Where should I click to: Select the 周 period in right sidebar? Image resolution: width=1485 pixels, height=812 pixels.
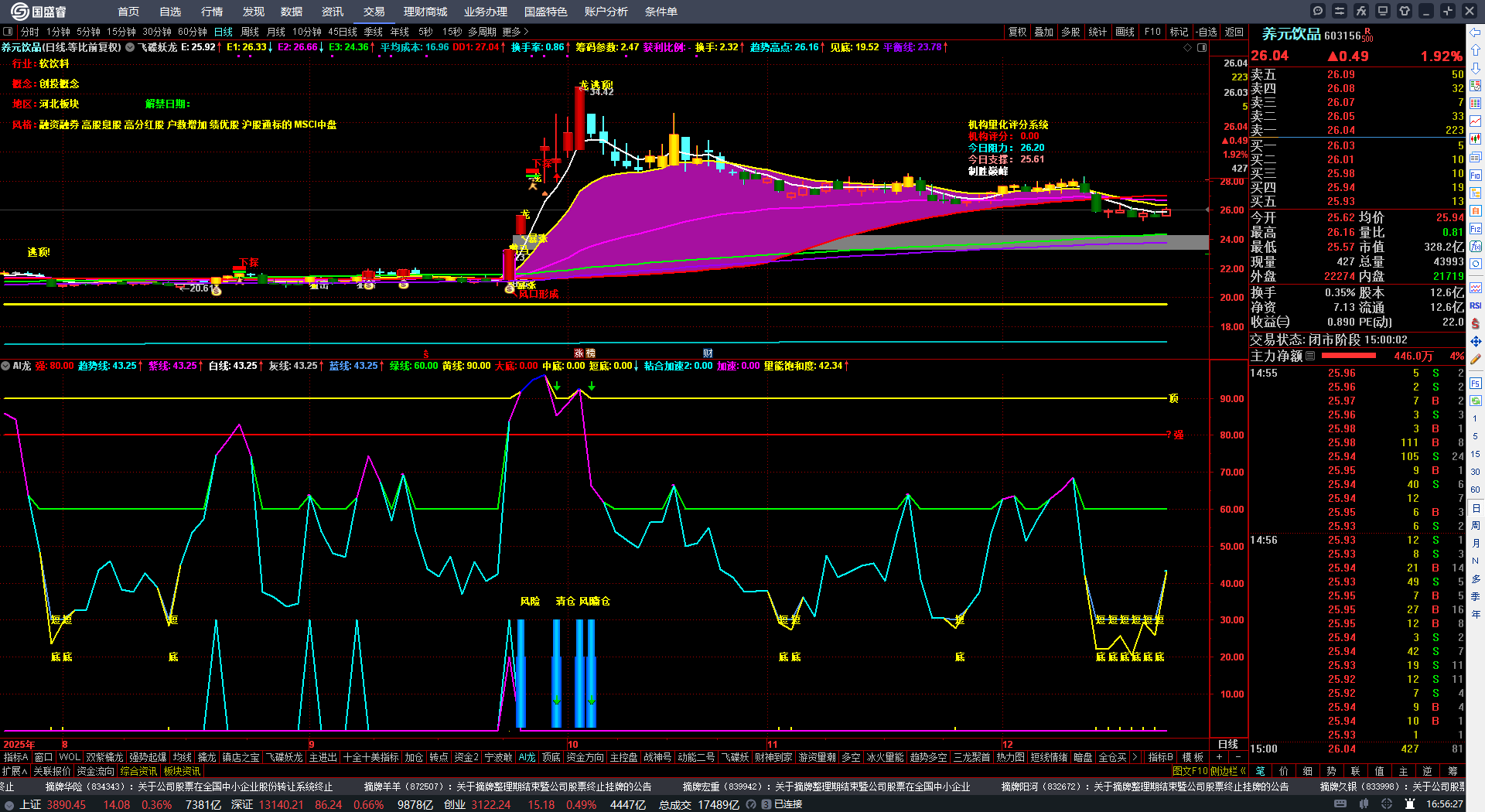pyautogui.click(x=1476, y=526)
